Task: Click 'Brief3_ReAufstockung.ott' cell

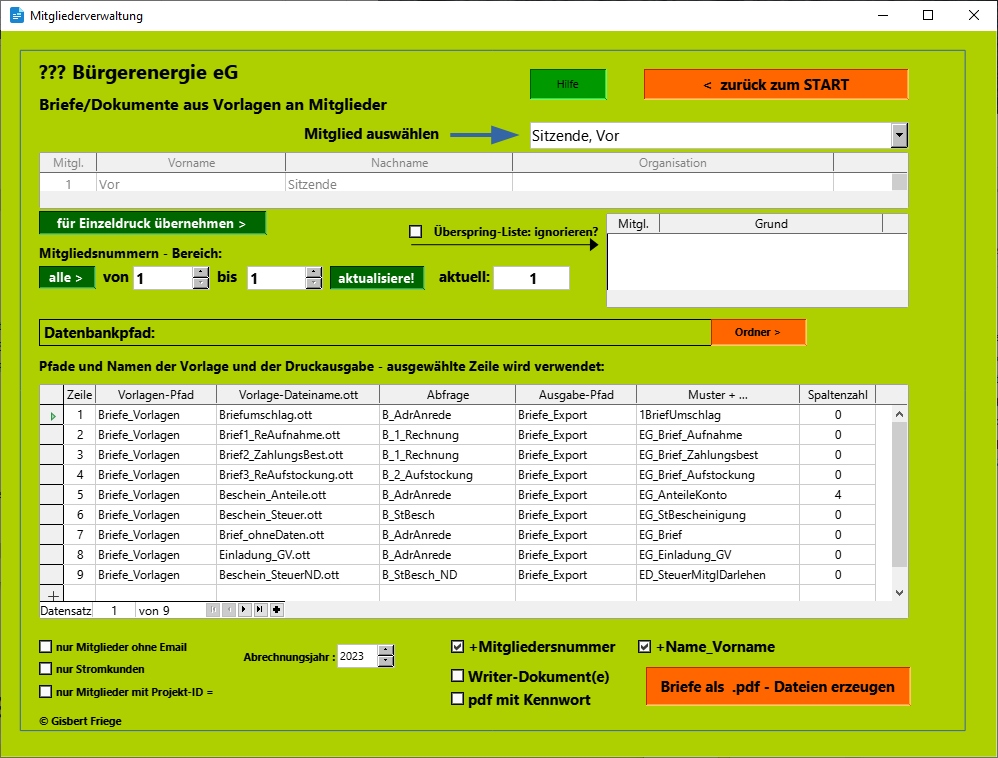Action: click(298, 475)
